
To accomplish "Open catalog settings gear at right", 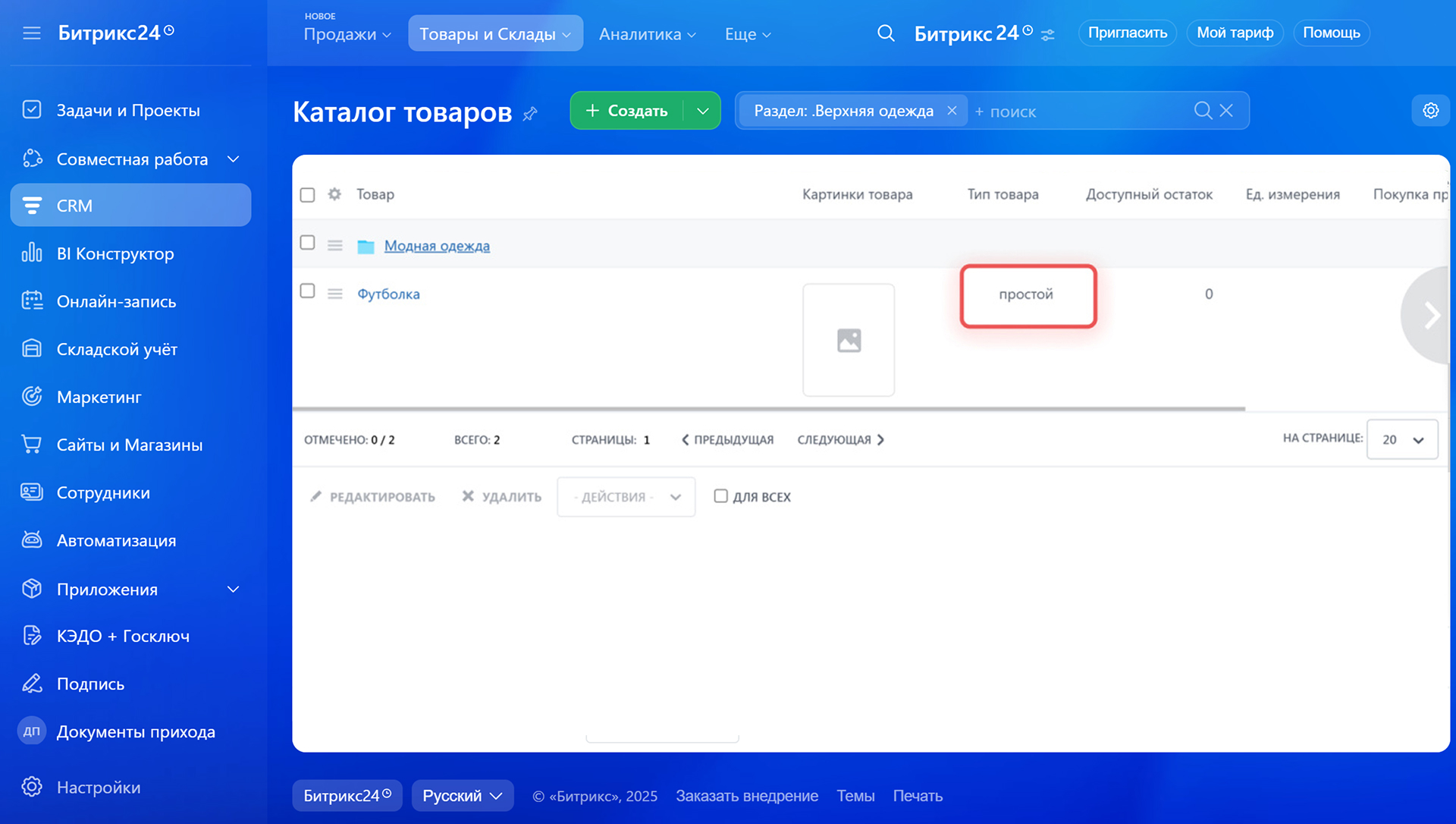I will click(1430, 111).
